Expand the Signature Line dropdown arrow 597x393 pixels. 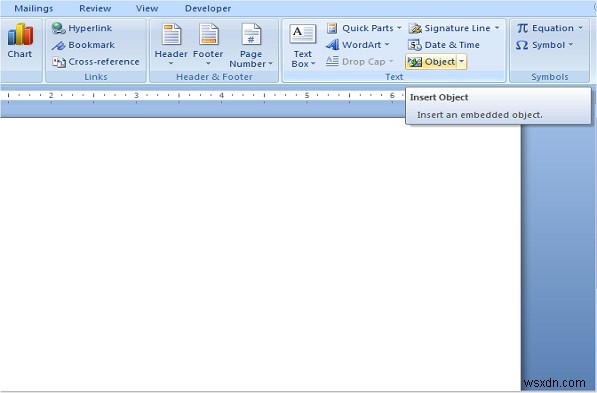(497, 28)
